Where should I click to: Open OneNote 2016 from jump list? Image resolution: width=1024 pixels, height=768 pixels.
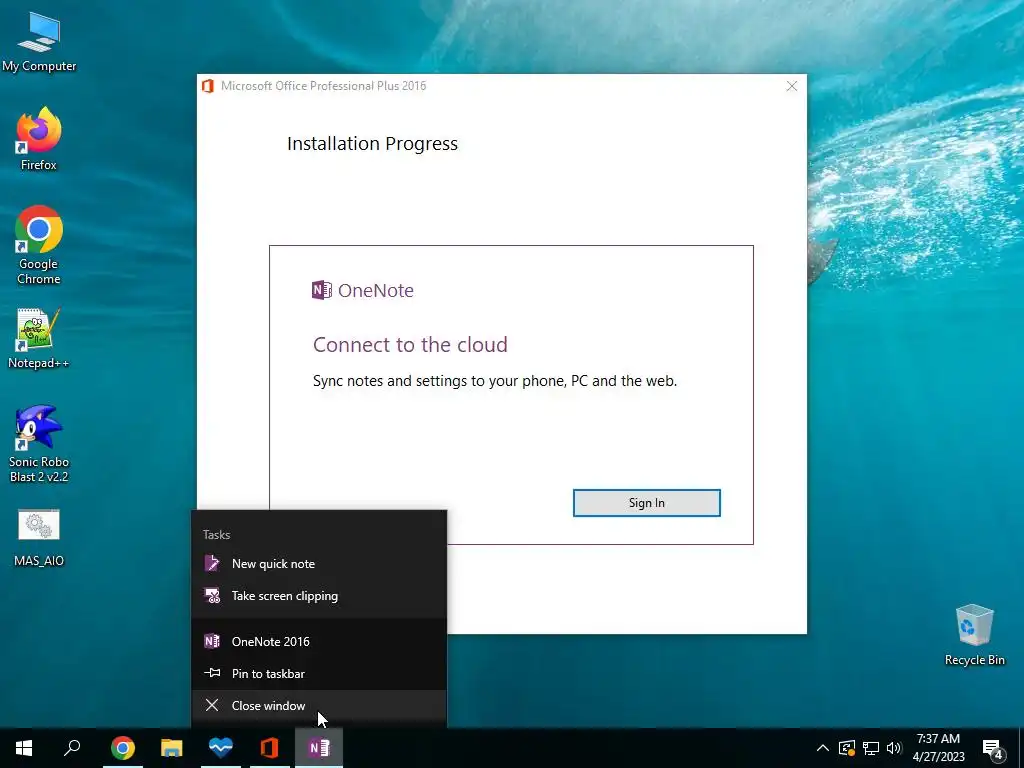click(319, 641)
